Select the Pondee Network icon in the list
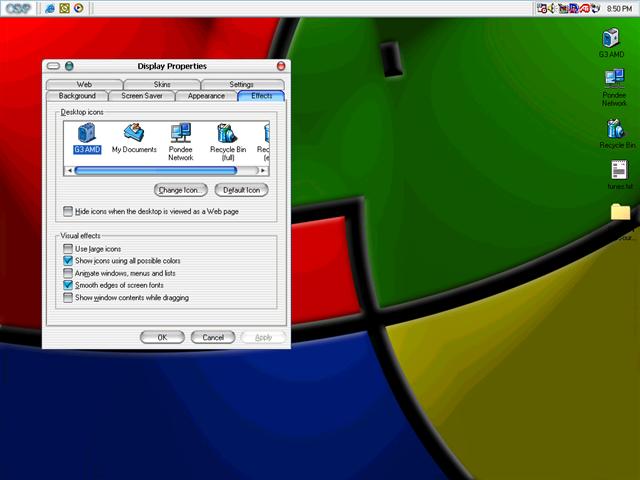 coord(181,133)
